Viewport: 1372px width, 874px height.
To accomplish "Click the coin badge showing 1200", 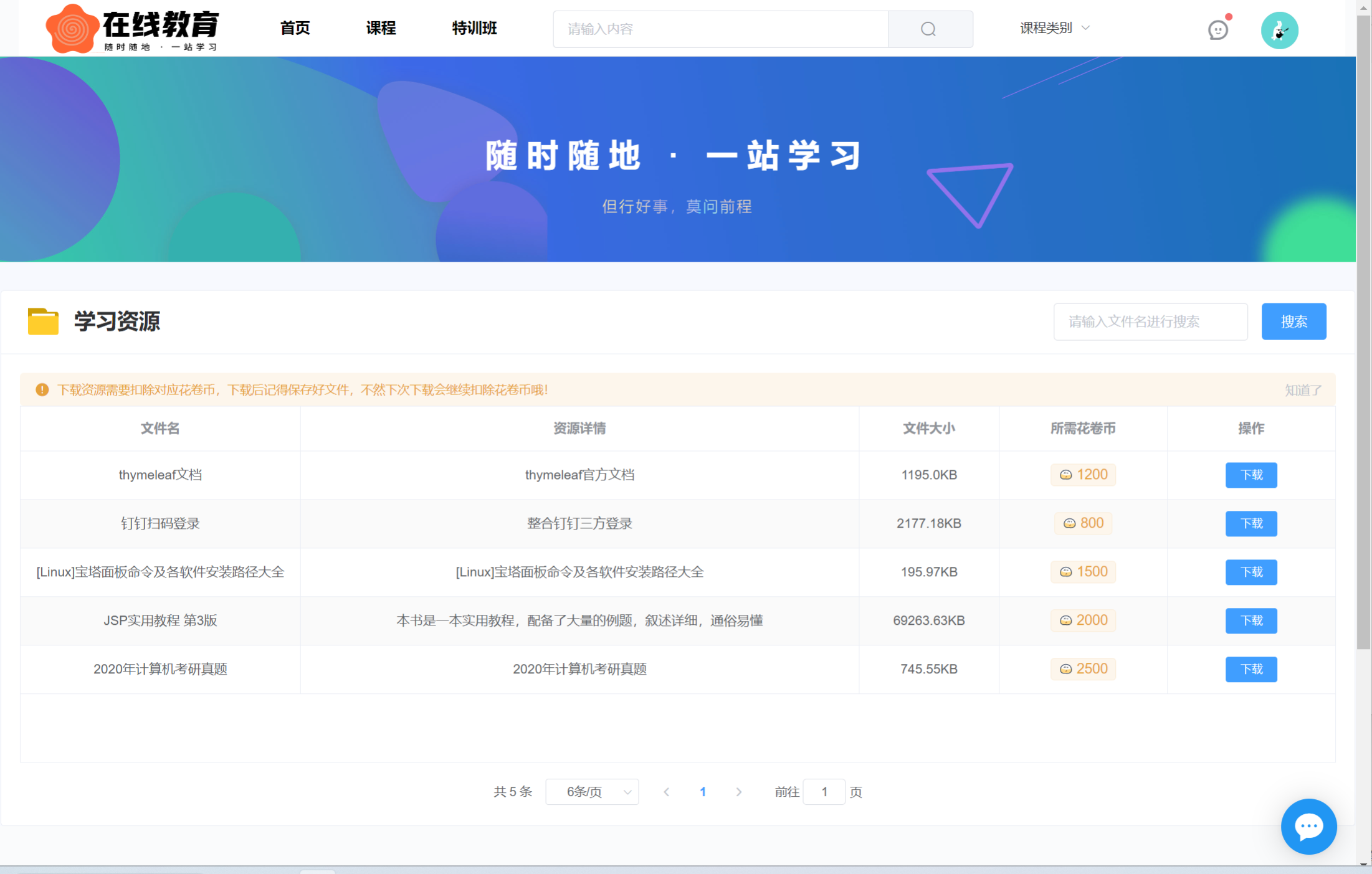I will 1083,475.
